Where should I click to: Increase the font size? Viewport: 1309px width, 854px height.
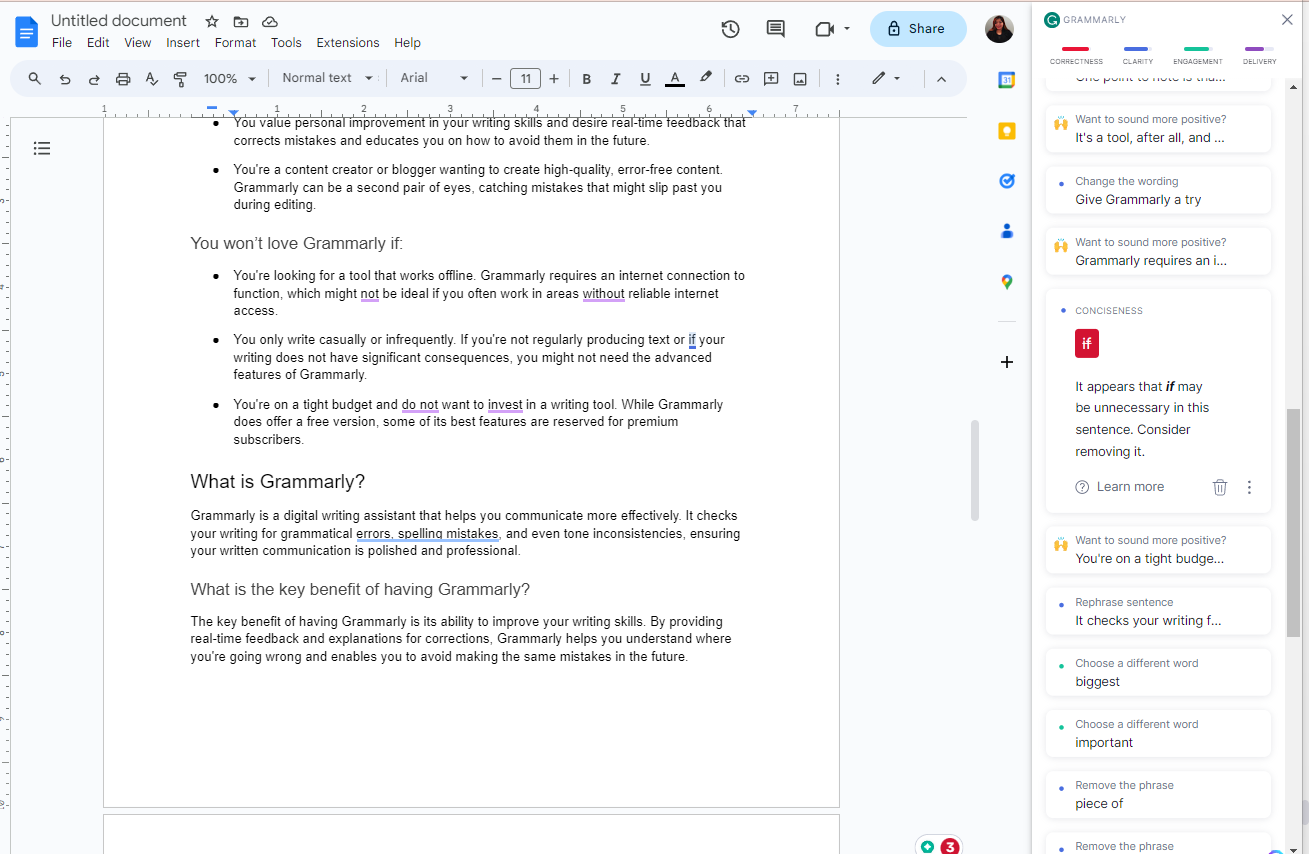click(554, 78)
